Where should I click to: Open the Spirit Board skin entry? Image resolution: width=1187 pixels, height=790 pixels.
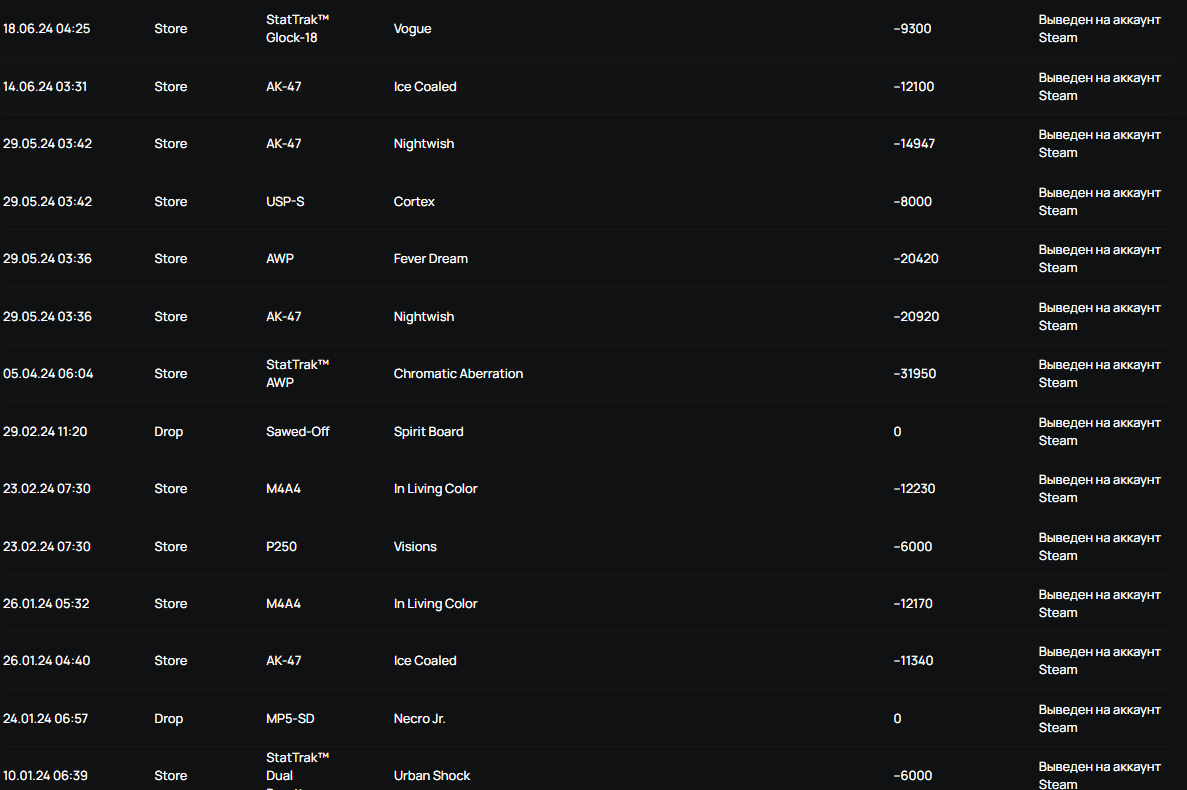428,431
